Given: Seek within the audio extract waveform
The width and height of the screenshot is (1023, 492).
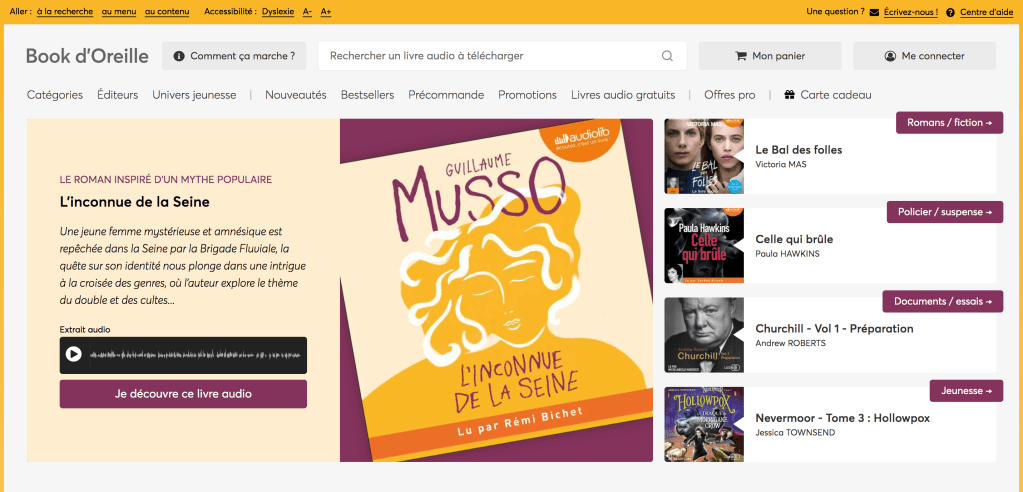Looking at the screenshot, I should (x=195, y=355).
